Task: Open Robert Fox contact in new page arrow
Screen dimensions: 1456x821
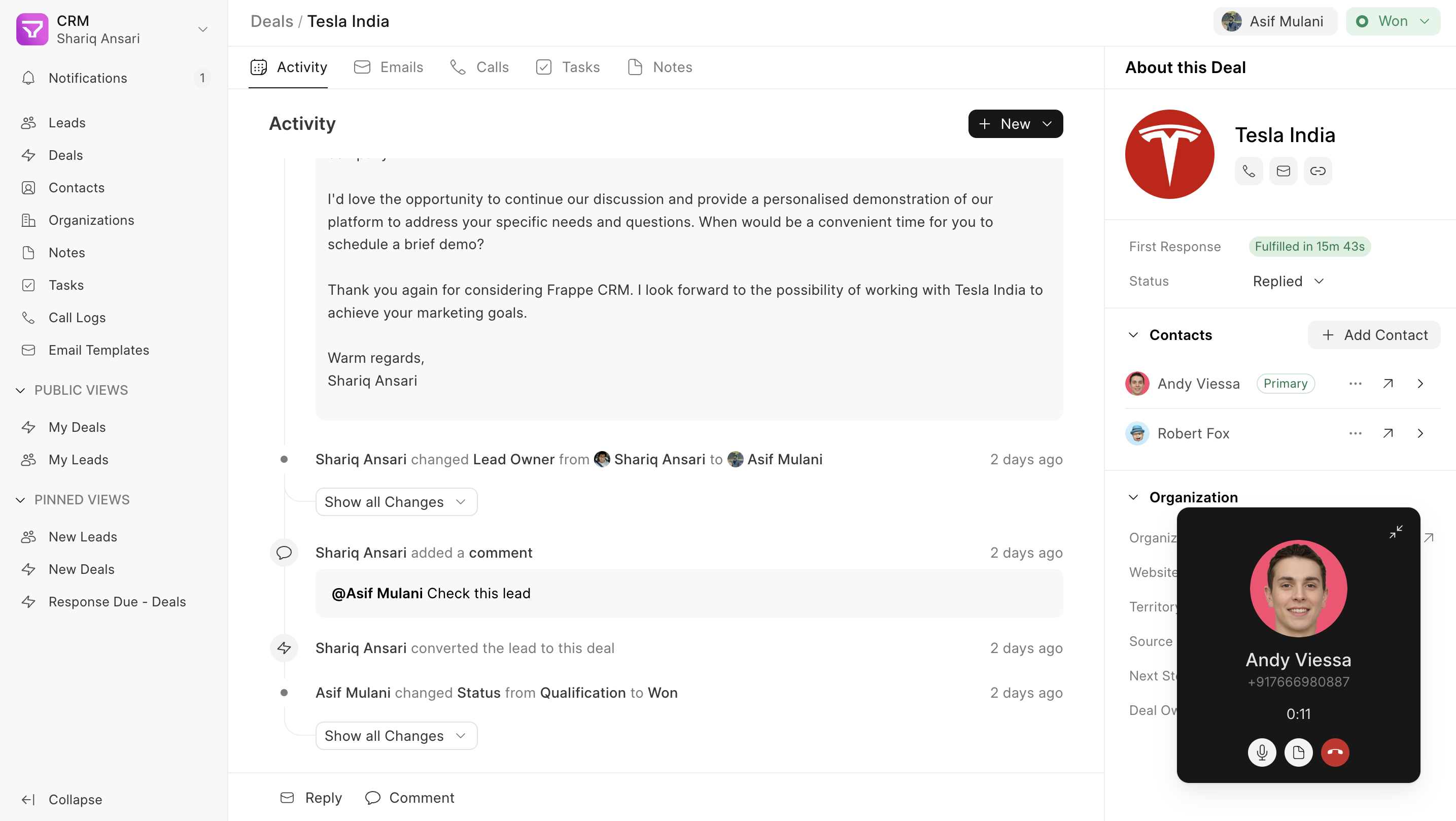Action: 1388,434
